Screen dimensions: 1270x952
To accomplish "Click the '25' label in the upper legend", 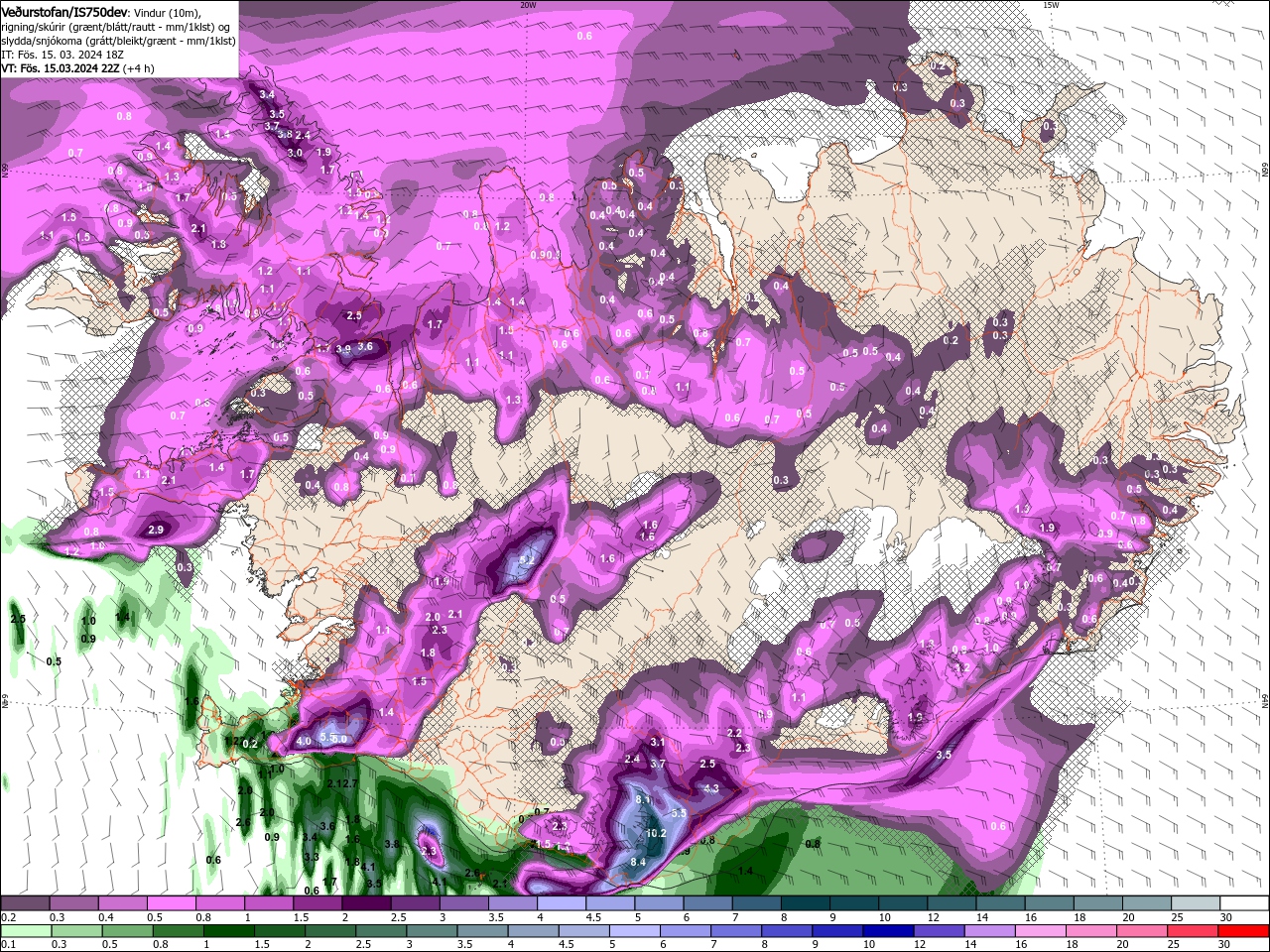I will pos(1177,917).
